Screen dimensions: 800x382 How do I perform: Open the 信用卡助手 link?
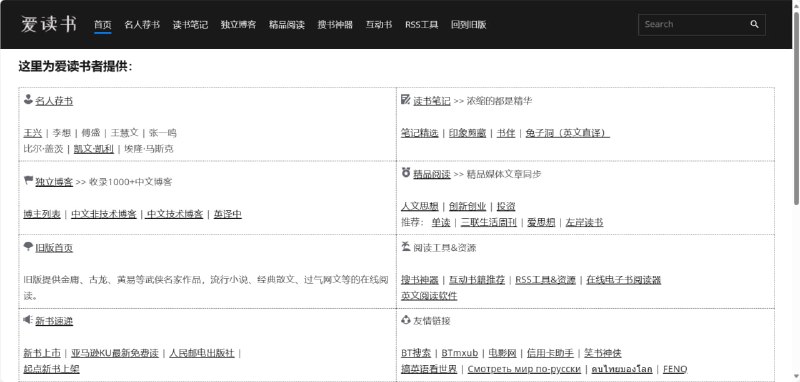(x=550, y=353)
